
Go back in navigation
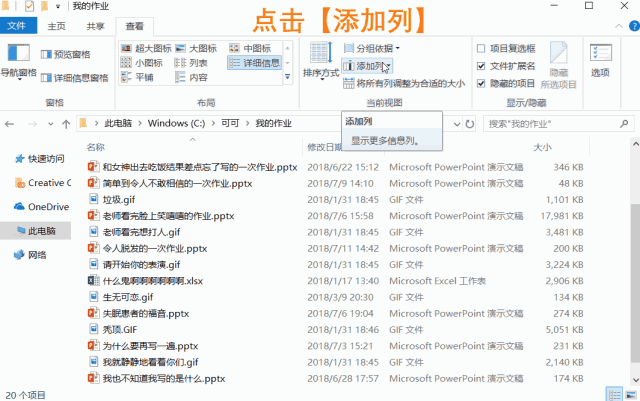point(10,124)
